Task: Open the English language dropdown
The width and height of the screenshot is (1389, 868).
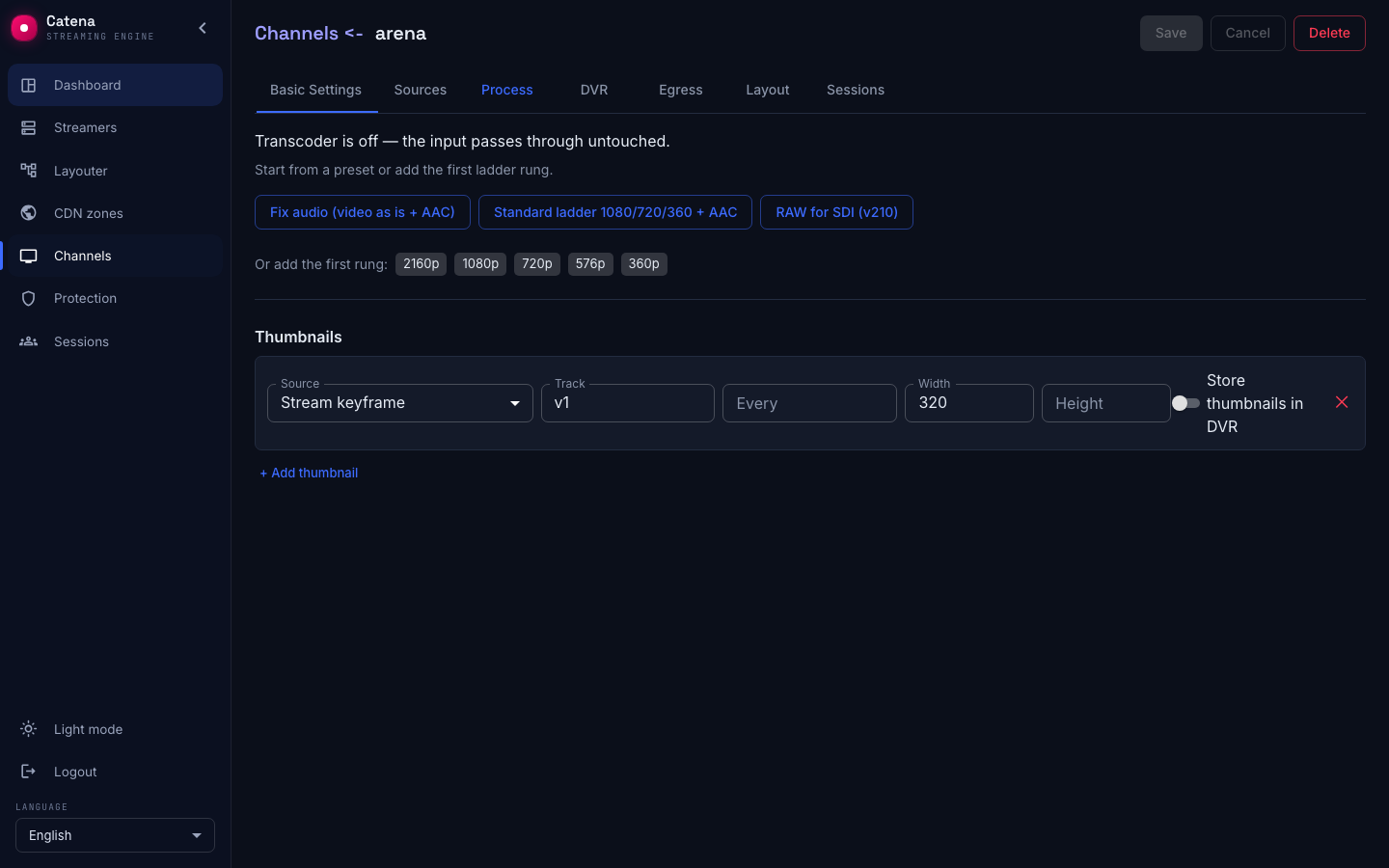Action: coord(115,835)
